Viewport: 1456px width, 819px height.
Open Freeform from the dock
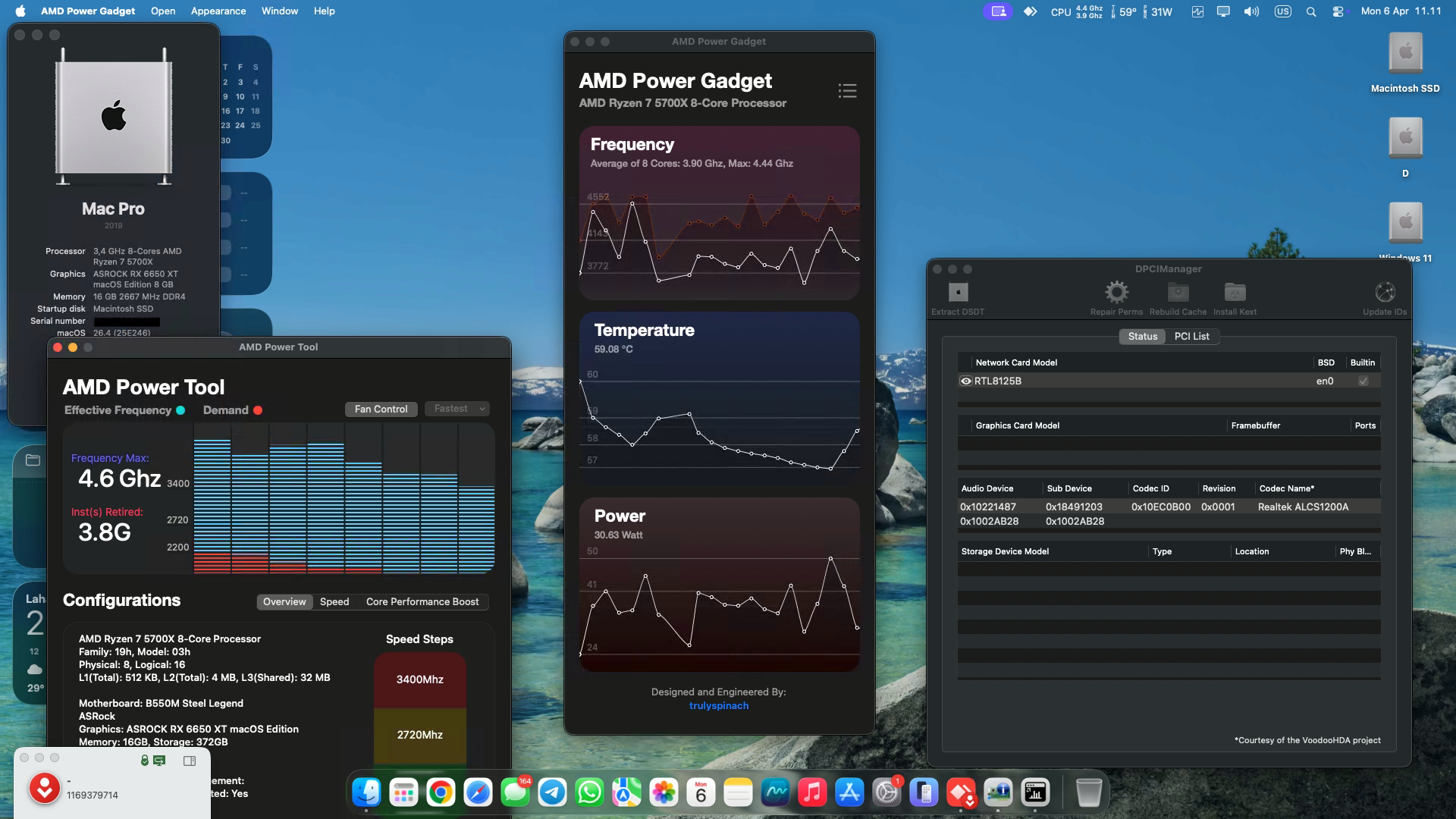tap(775, 793)
